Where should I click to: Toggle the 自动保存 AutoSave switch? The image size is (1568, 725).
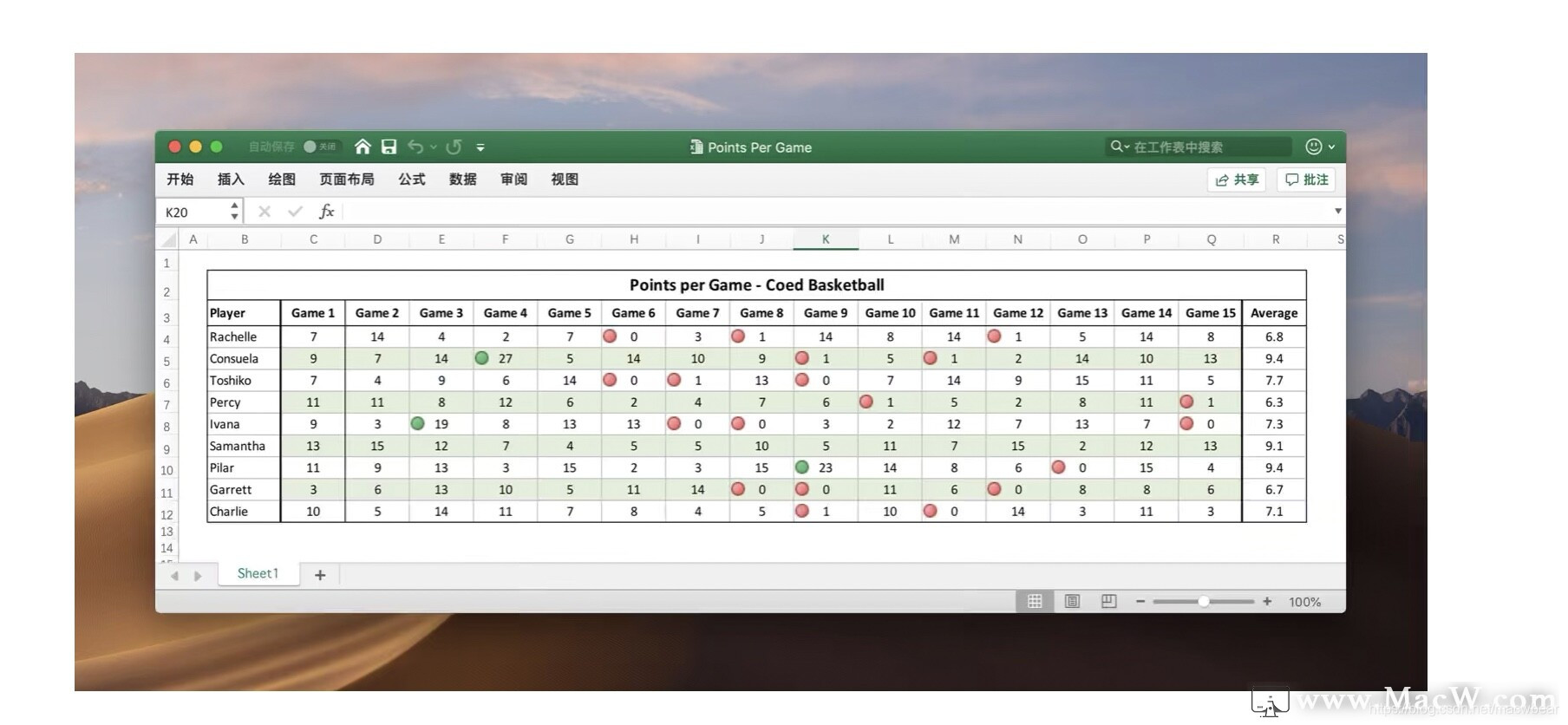(321, 147)
